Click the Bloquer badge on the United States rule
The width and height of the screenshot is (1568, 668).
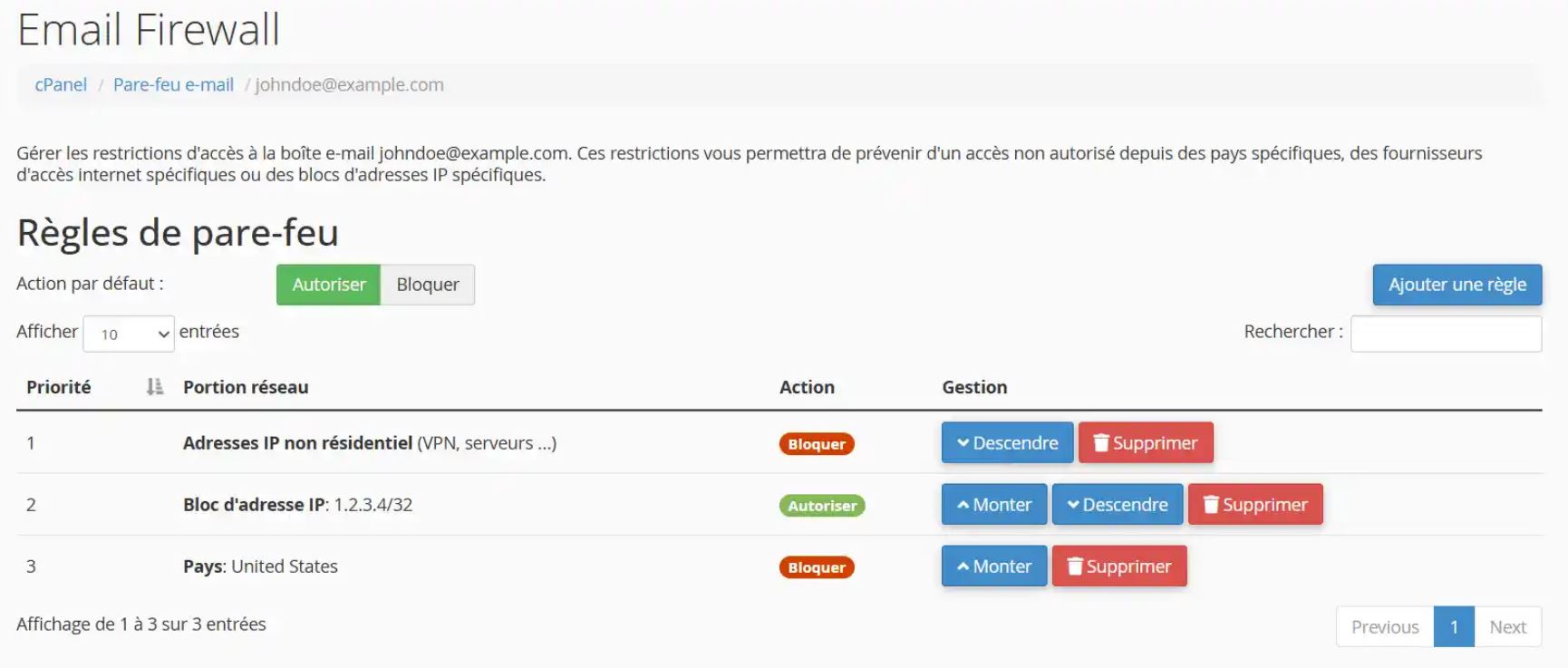tap(815, 567)
